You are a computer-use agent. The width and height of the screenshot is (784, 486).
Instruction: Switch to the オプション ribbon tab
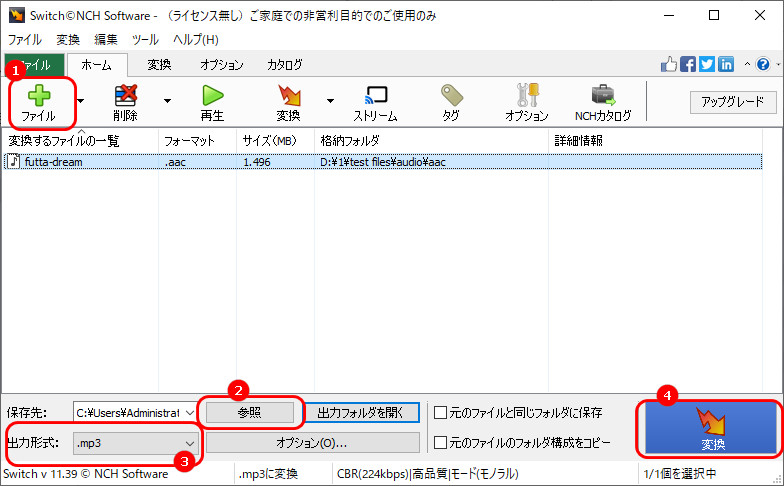pyautogui.click(x=222, y=64)
